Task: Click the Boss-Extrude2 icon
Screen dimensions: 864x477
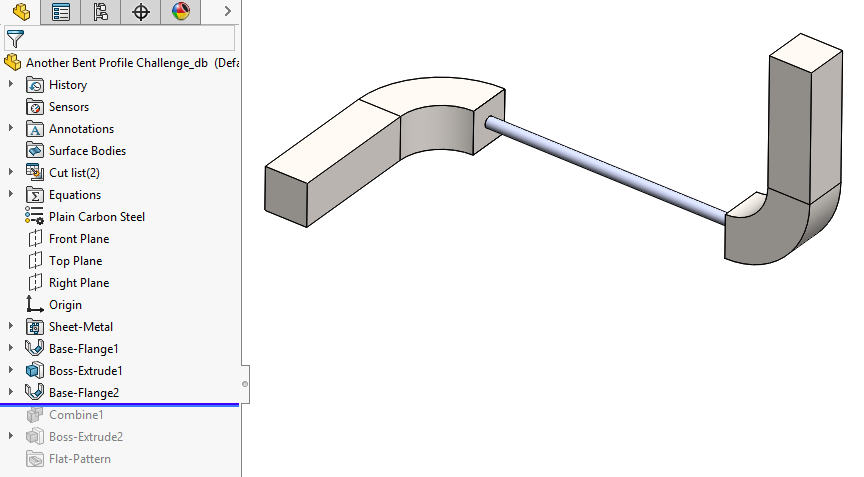Action: [35, 437]
